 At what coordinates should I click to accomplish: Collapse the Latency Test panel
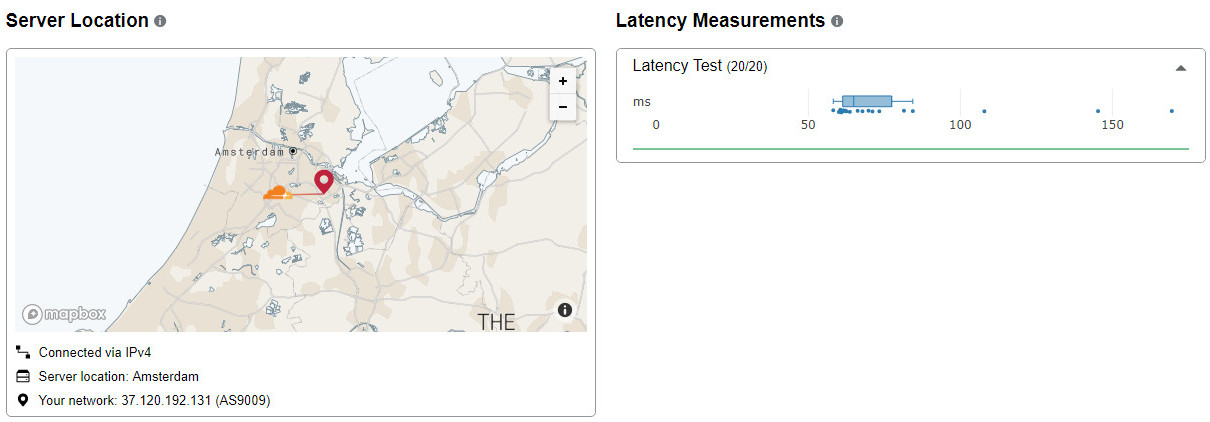pos(1180,68)
